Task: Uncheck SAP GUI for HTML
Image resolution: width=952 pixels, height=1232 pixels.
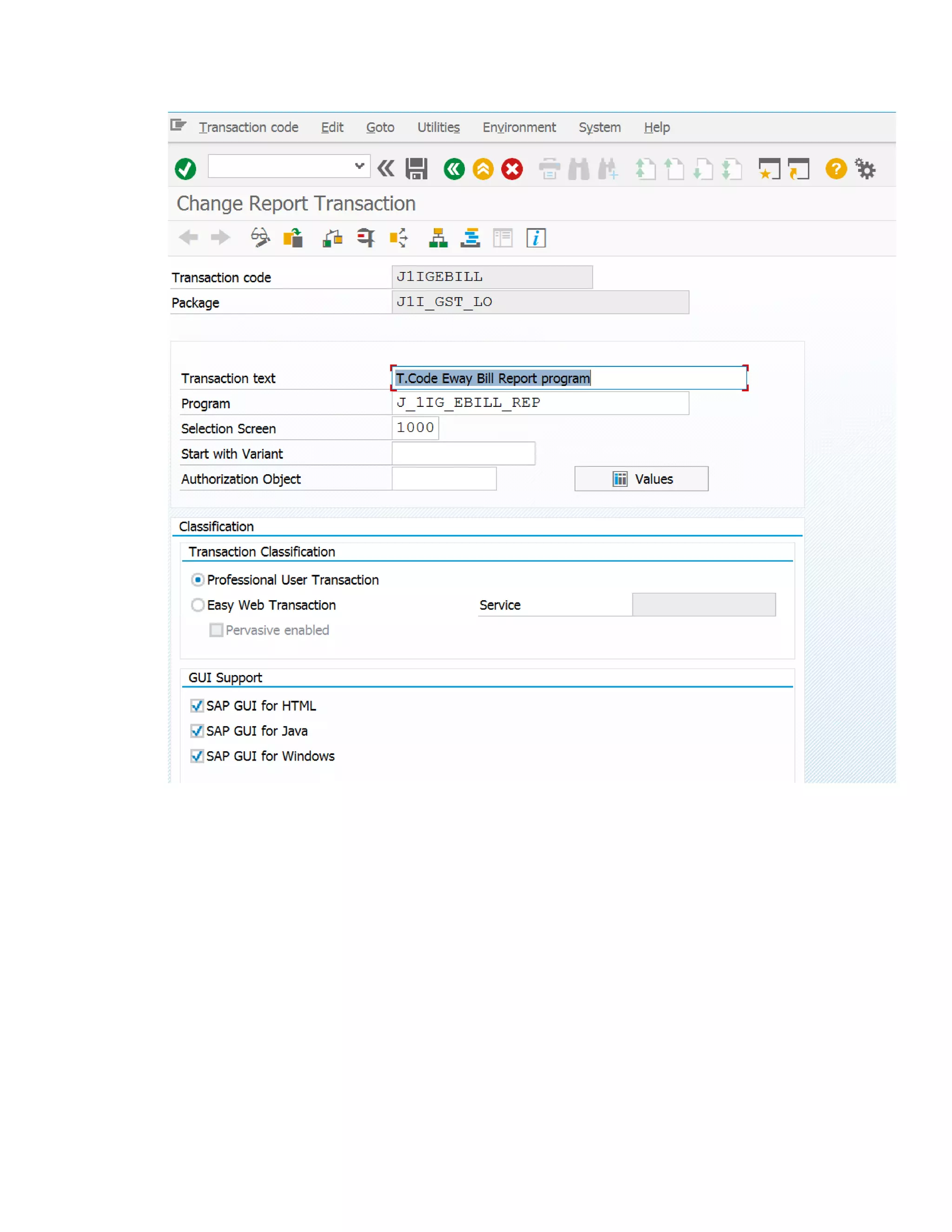Action: tap(197, 706)
